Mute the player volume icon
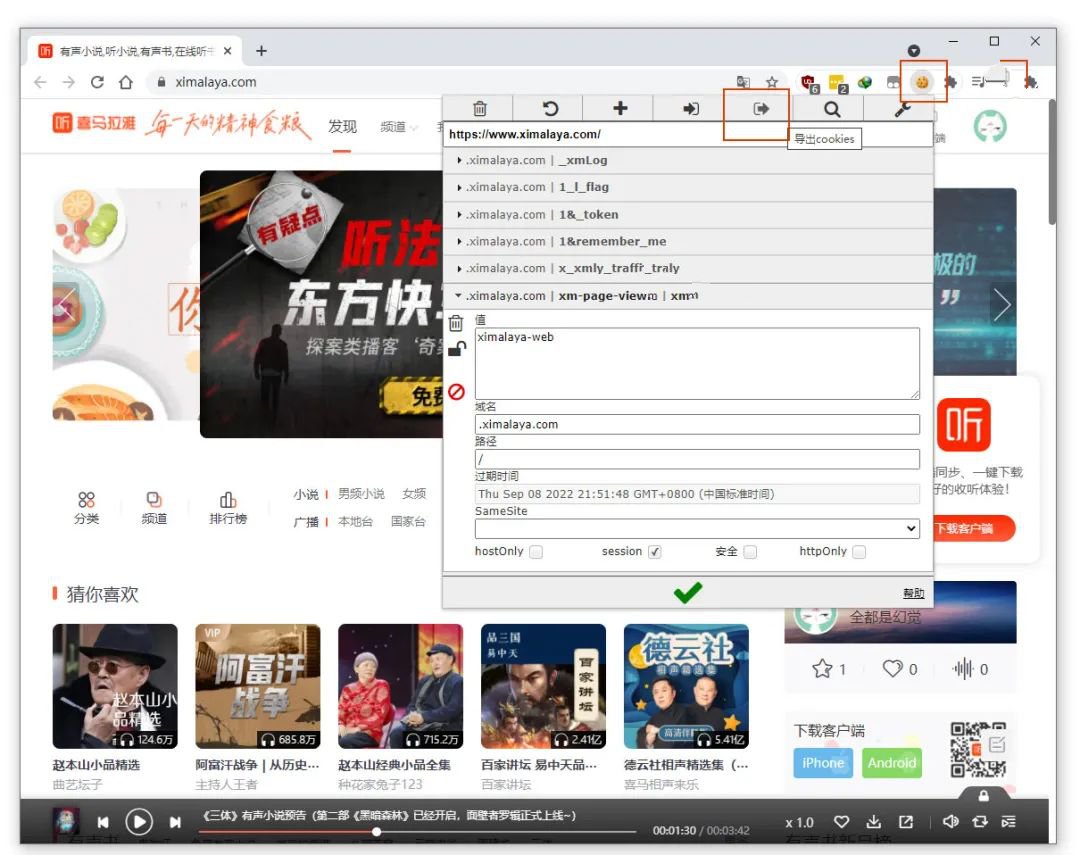 (x=951, y=821)
